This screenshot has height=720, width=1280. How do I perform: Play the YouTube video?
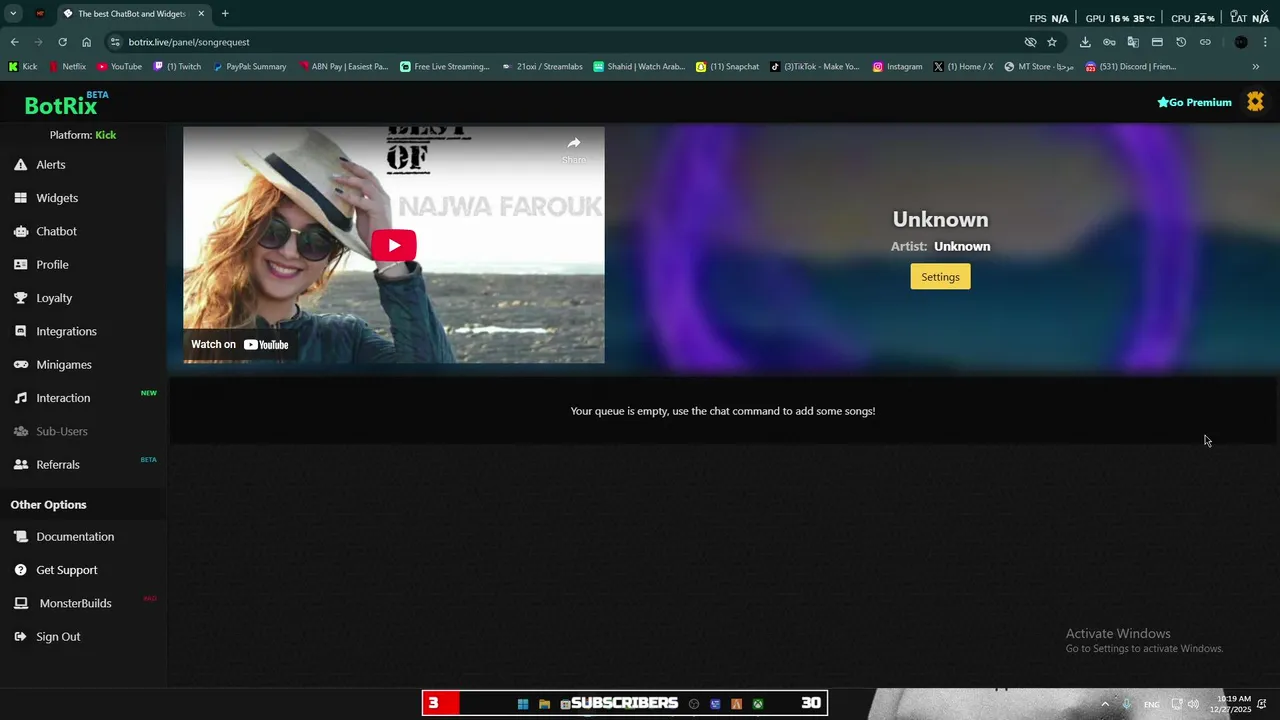[x=394, y=245]
